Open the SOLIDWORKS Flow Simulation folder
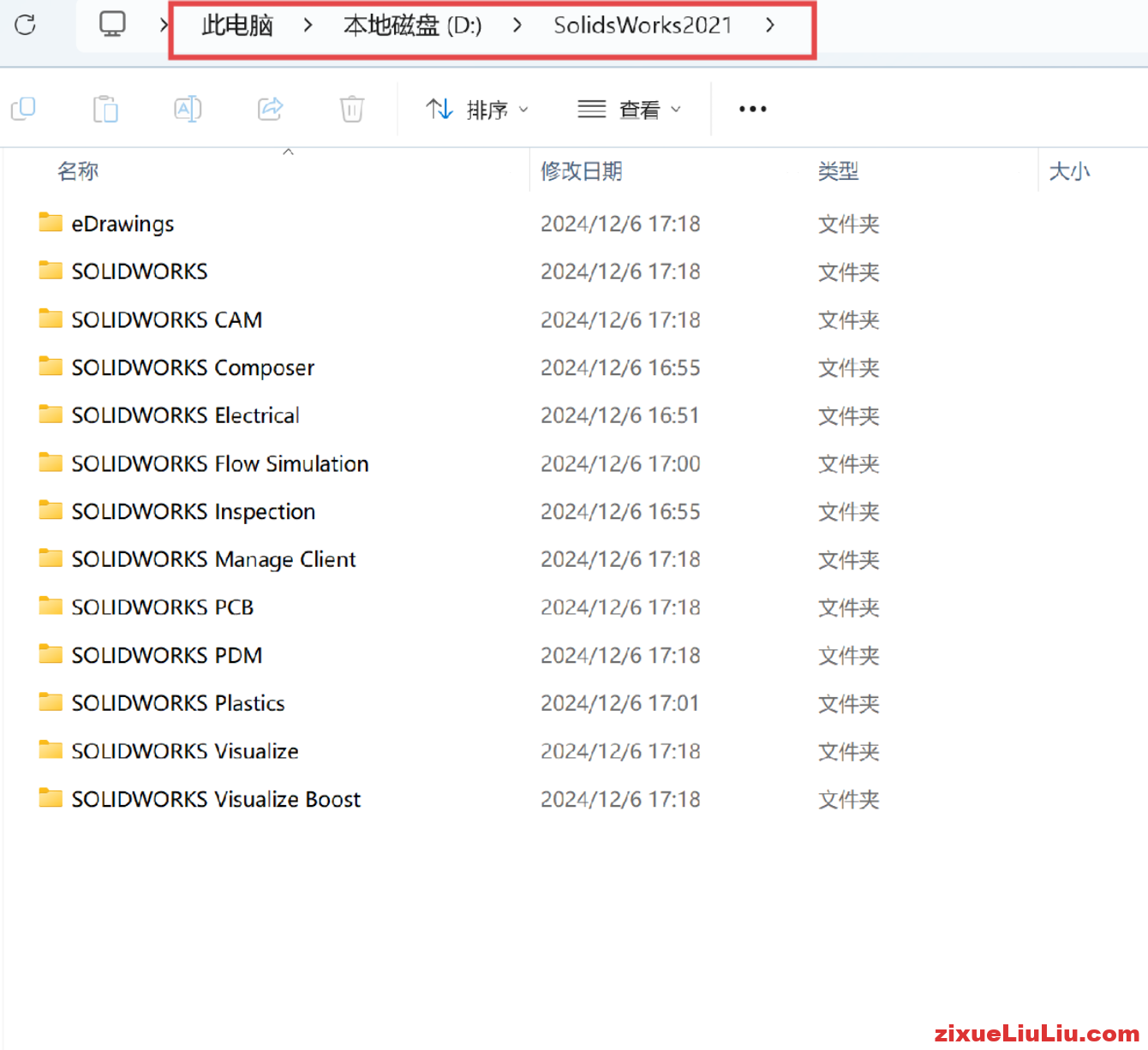 coord(220,462)
